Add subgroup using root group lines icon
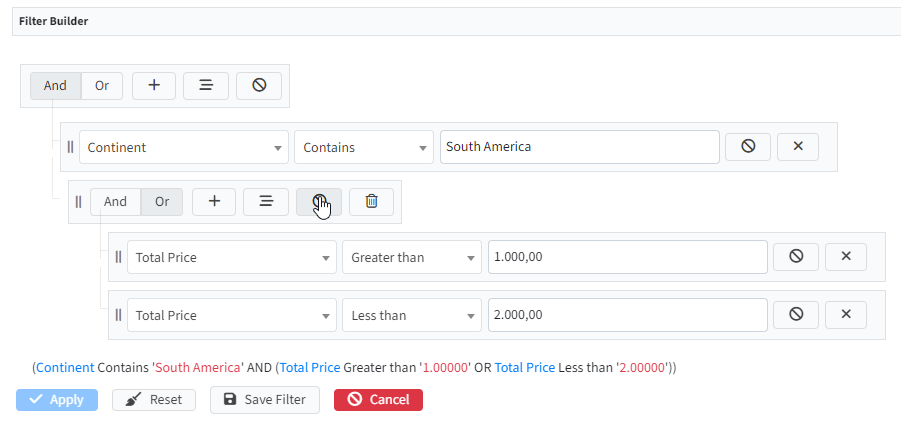 click(206, 86)
